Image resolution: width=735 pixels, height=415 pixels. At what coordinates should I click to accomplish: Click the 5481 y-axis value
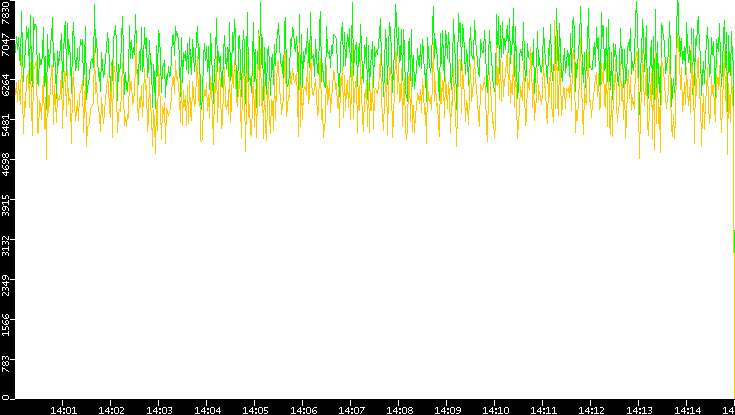[6, 125]
